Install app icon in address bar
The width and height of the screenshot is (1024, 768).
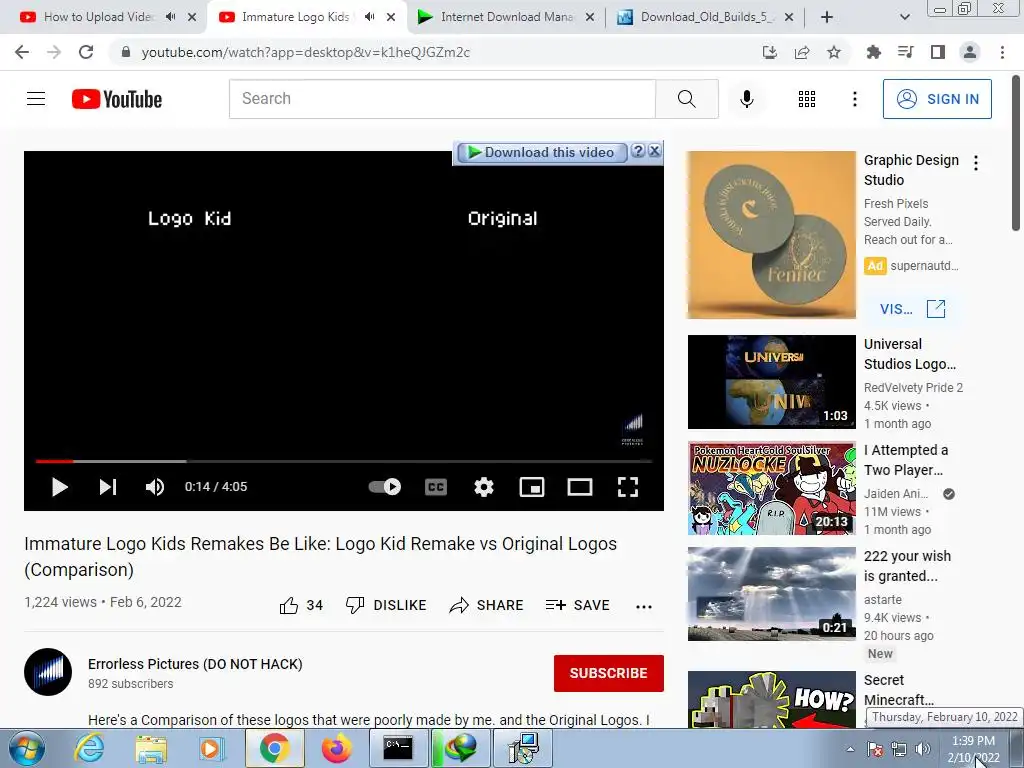click(x=769, y=52)
